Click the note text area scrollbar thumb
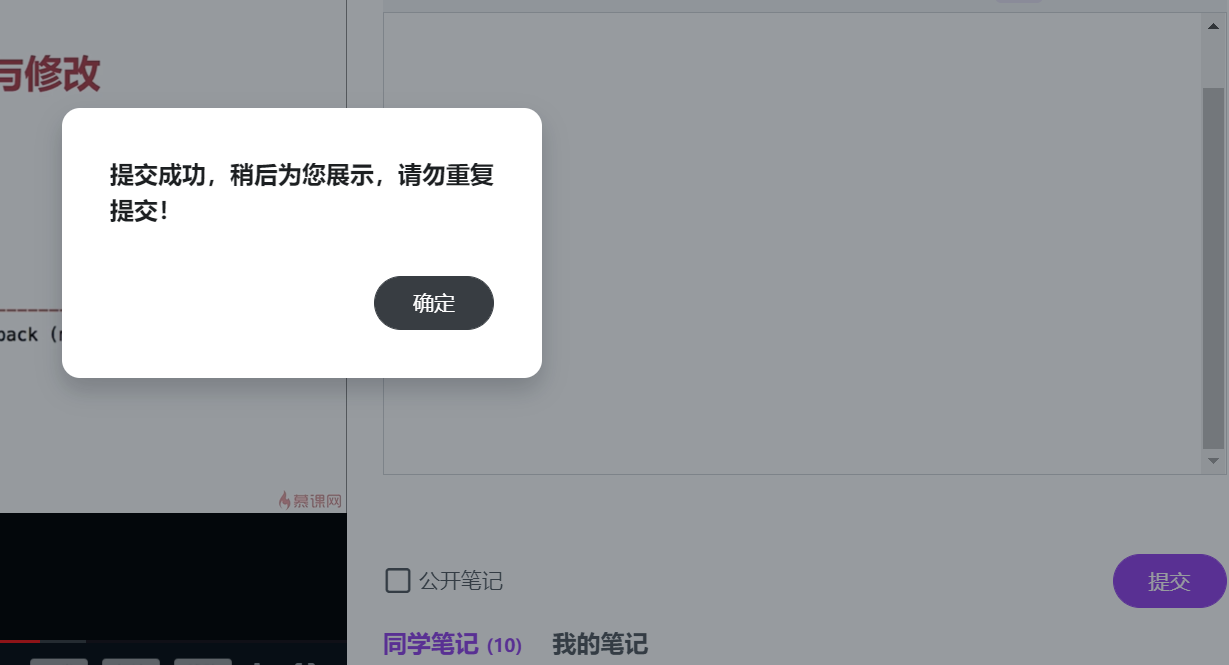The height and width of the screenshot is (665, 1229). click(x=1213, y=268)
